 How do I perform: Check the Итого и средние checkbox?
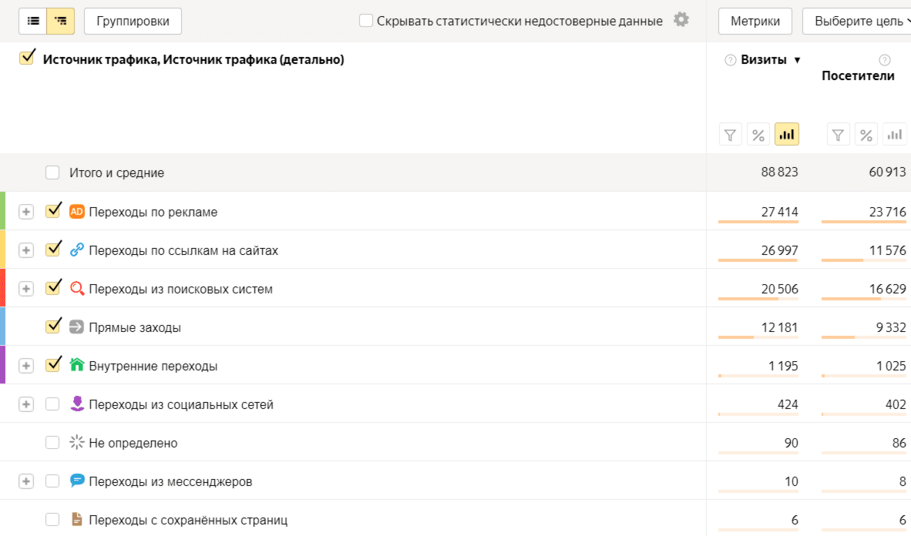52,172
